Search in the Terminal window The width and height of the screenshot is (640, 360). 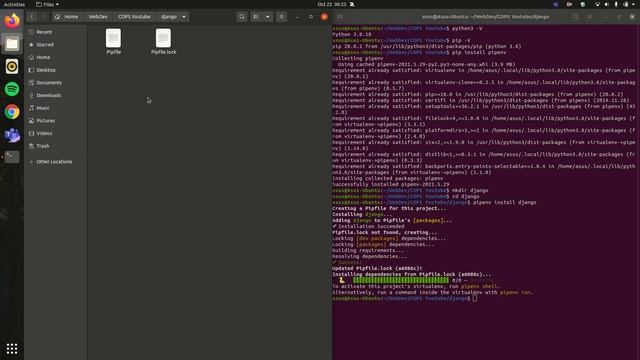576,17
